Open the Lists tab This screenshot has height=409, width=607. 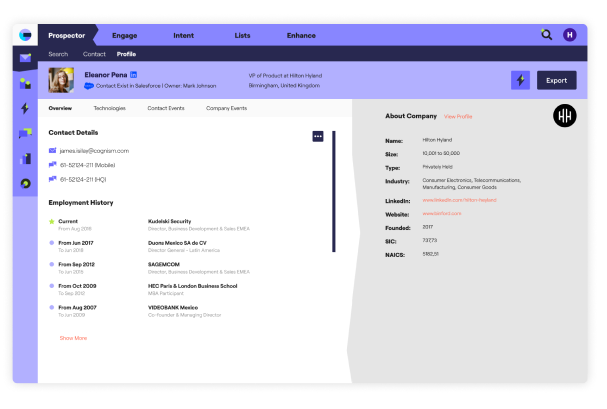coord(242,36)
